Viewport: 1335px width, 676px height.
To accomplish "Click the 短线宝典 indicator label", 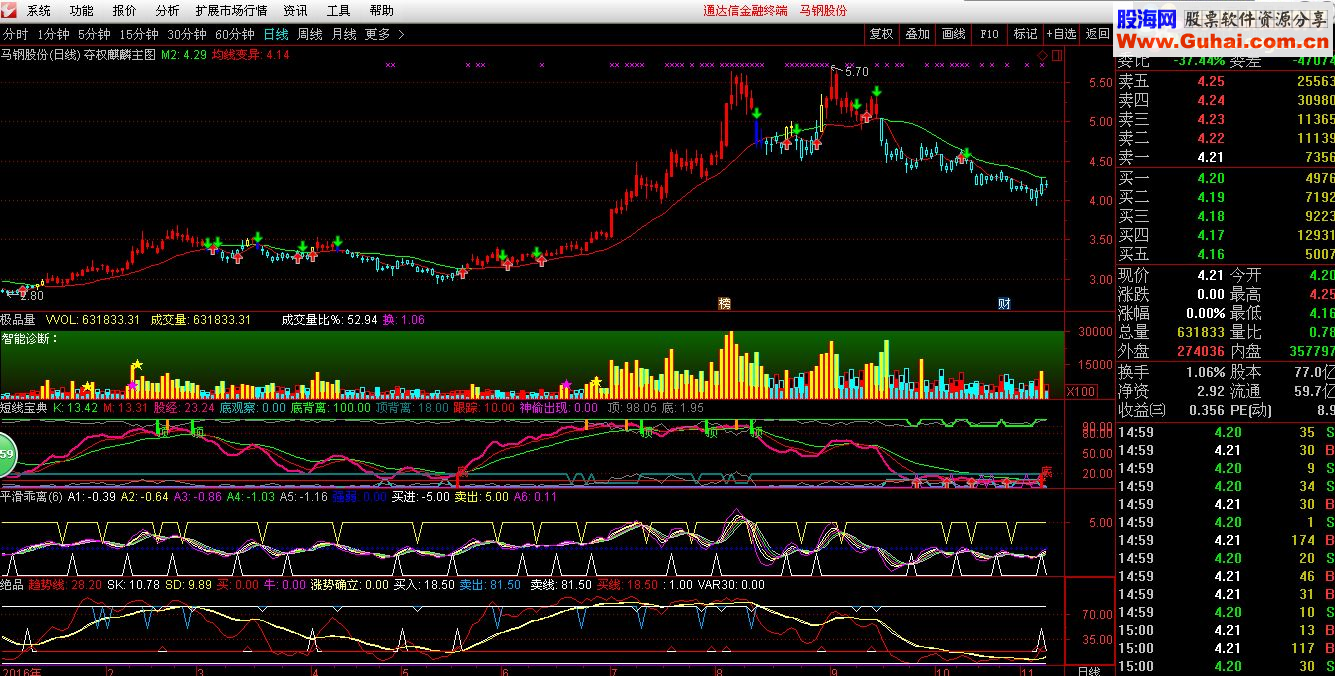I will [x=23, y=408].
